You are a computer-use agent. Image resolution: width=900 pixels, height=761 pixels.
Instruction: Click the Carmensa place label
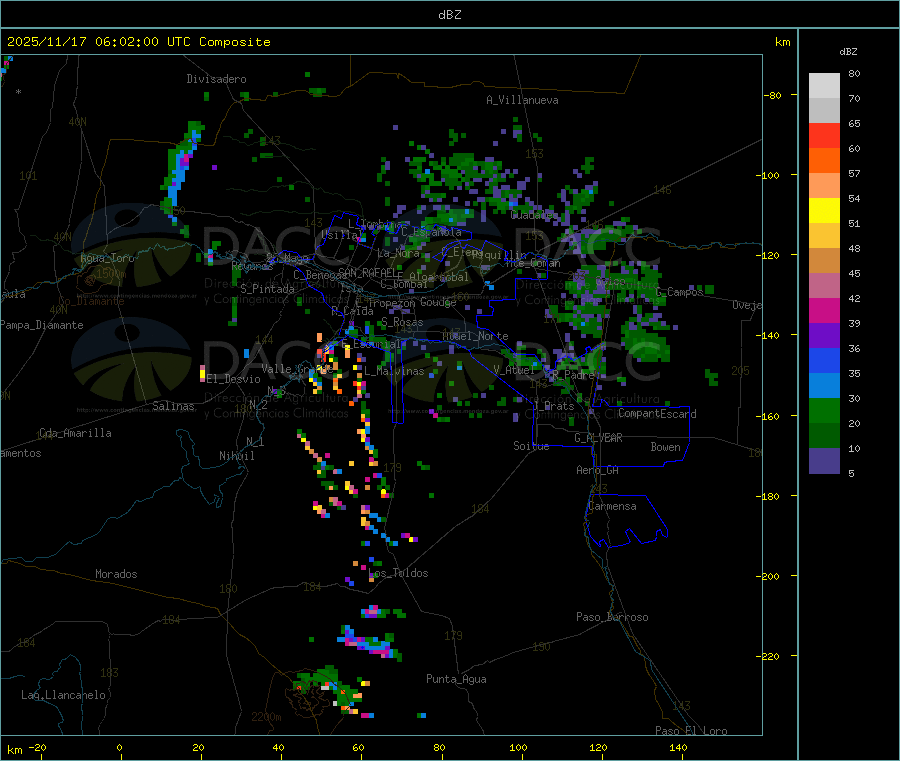coord(612,506)
